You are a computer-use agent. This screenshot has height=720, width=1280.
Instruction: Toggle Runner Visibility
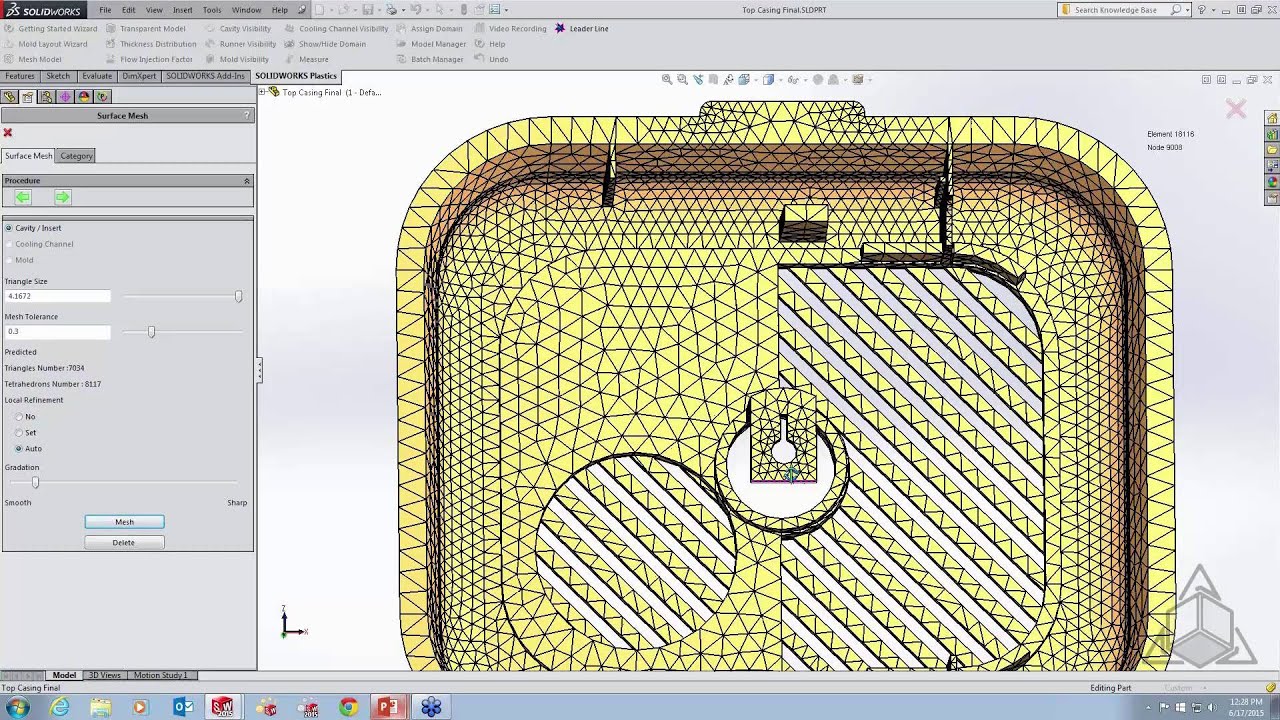241,44
